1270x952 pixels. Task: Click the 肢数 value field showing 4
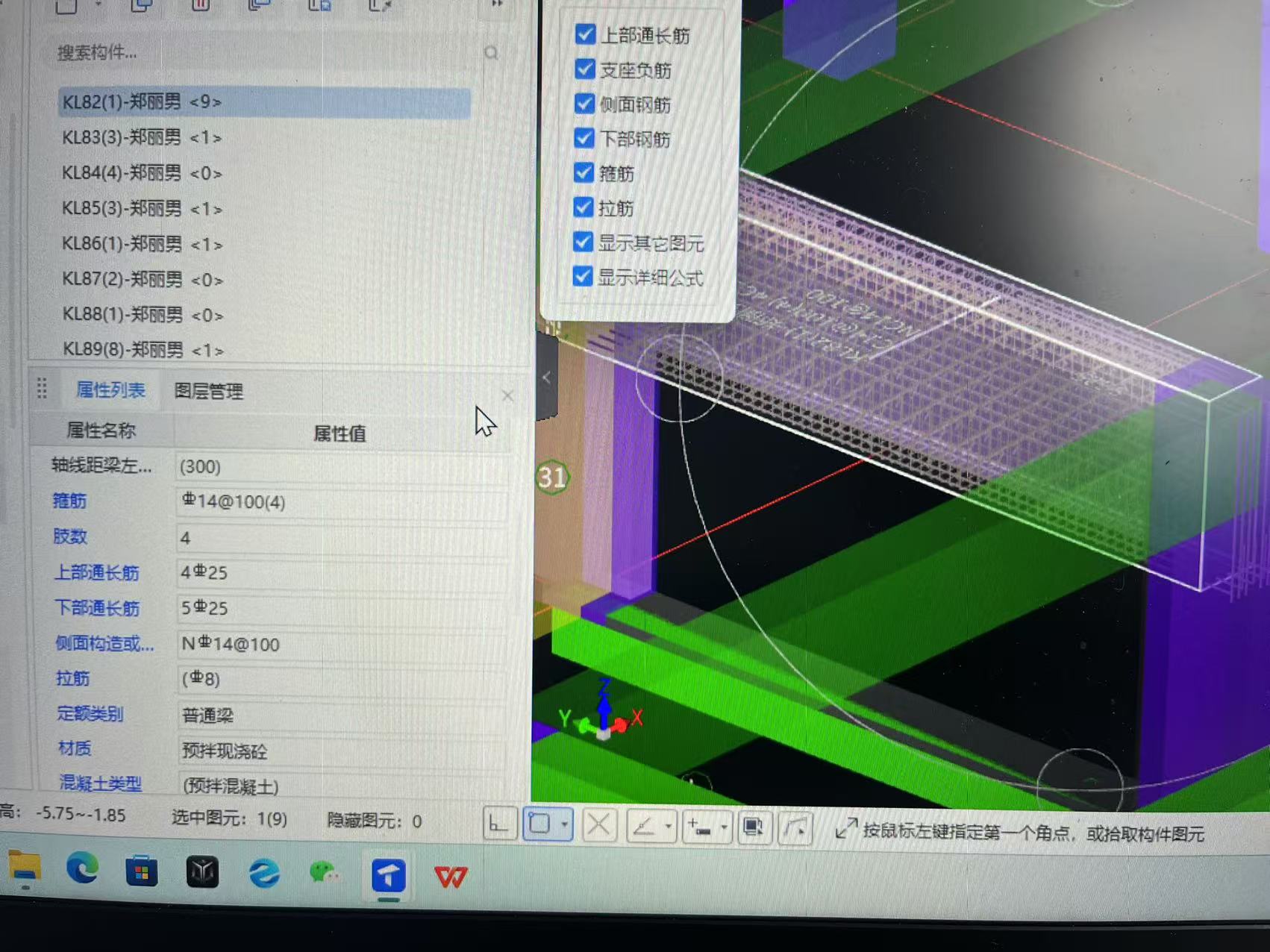click(342, 538)
